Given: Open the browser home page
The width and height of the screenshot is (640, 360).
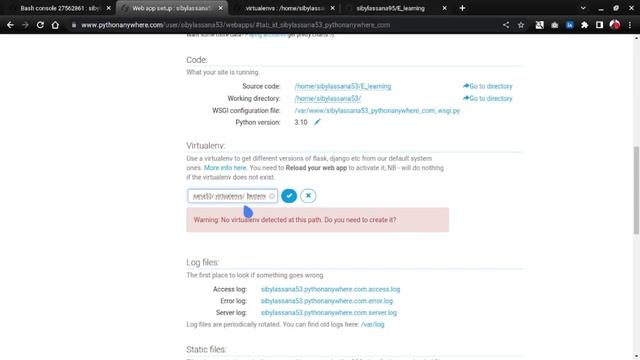Looking at the screenshot, I should (x=55, y=25).
